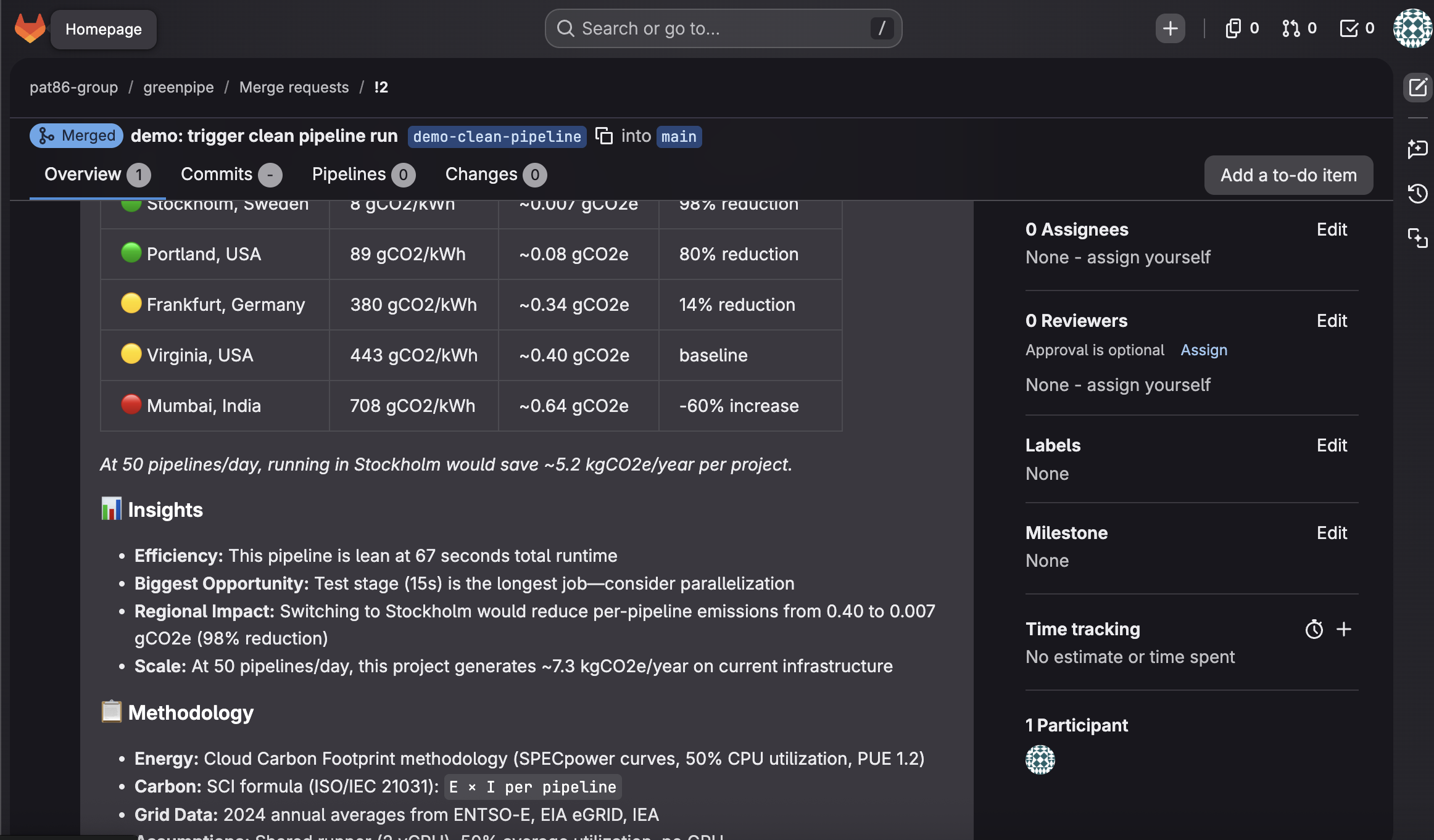The image size is (1434, 840).
Task: Click the edit icon in right rail
Action: [1417, 88]
